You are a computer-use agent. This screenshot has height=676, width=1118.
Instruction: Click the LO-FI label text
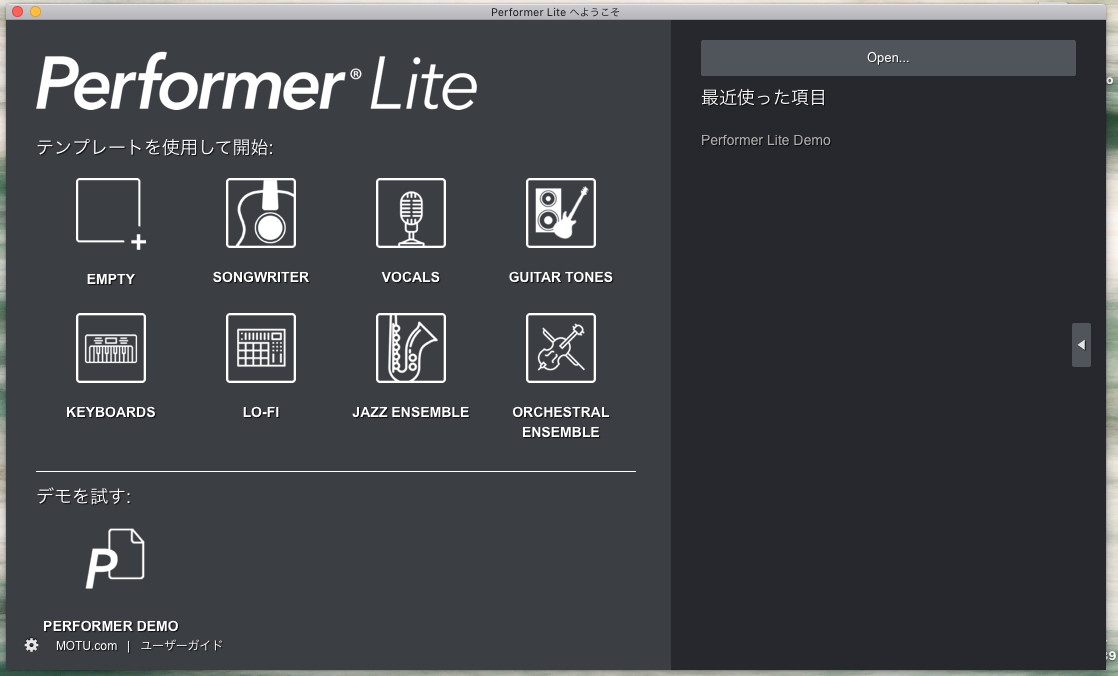(x=261, y=412)
